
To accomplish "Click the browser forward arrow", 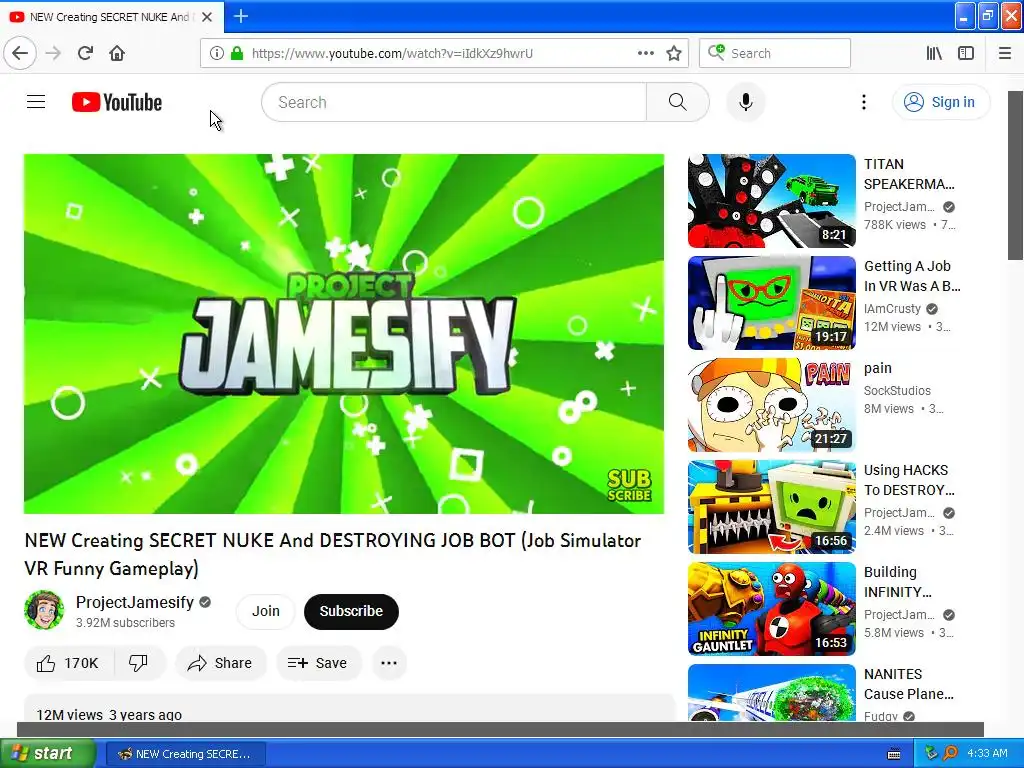I will click(x=54, y=53).
